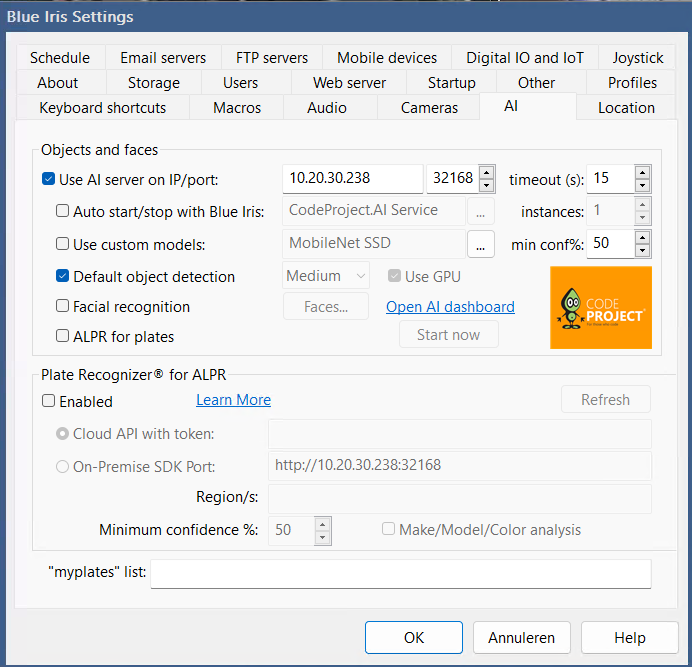The width and height of the screenshot is (692, 667).
Task: Switch to the Location tab
Action: coord(626,108)
